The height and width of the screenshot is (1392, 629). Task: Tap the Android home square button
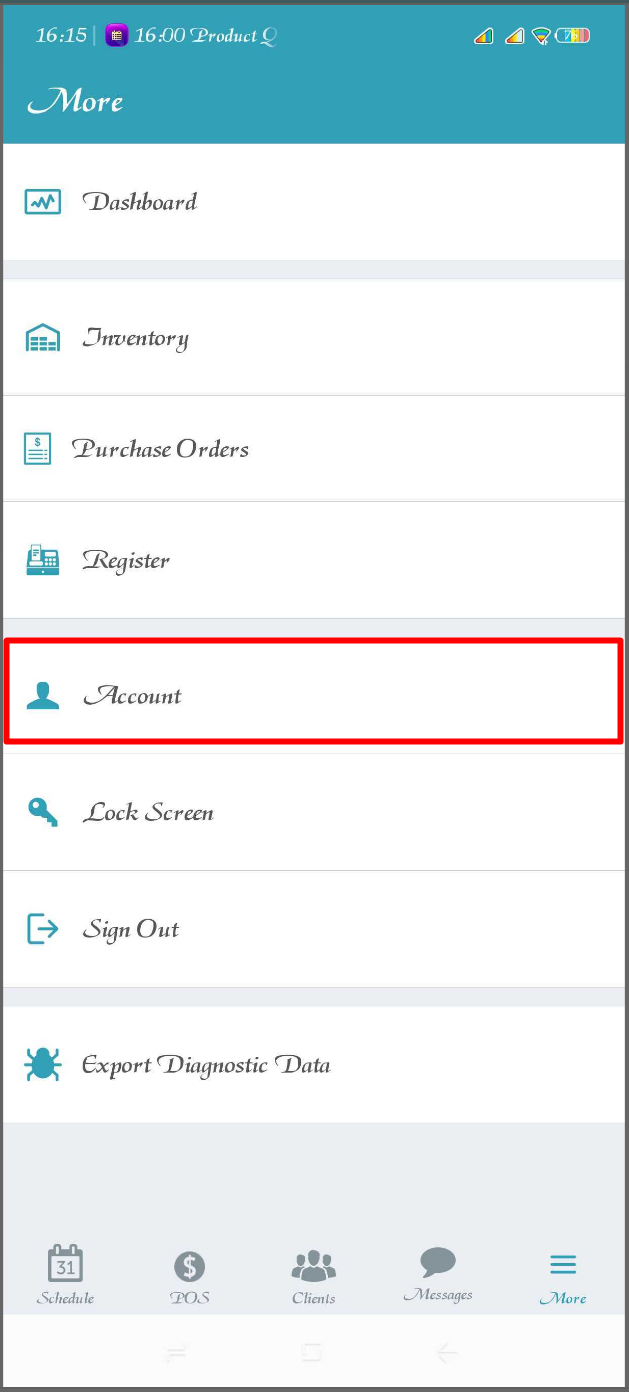[313, 1353]
